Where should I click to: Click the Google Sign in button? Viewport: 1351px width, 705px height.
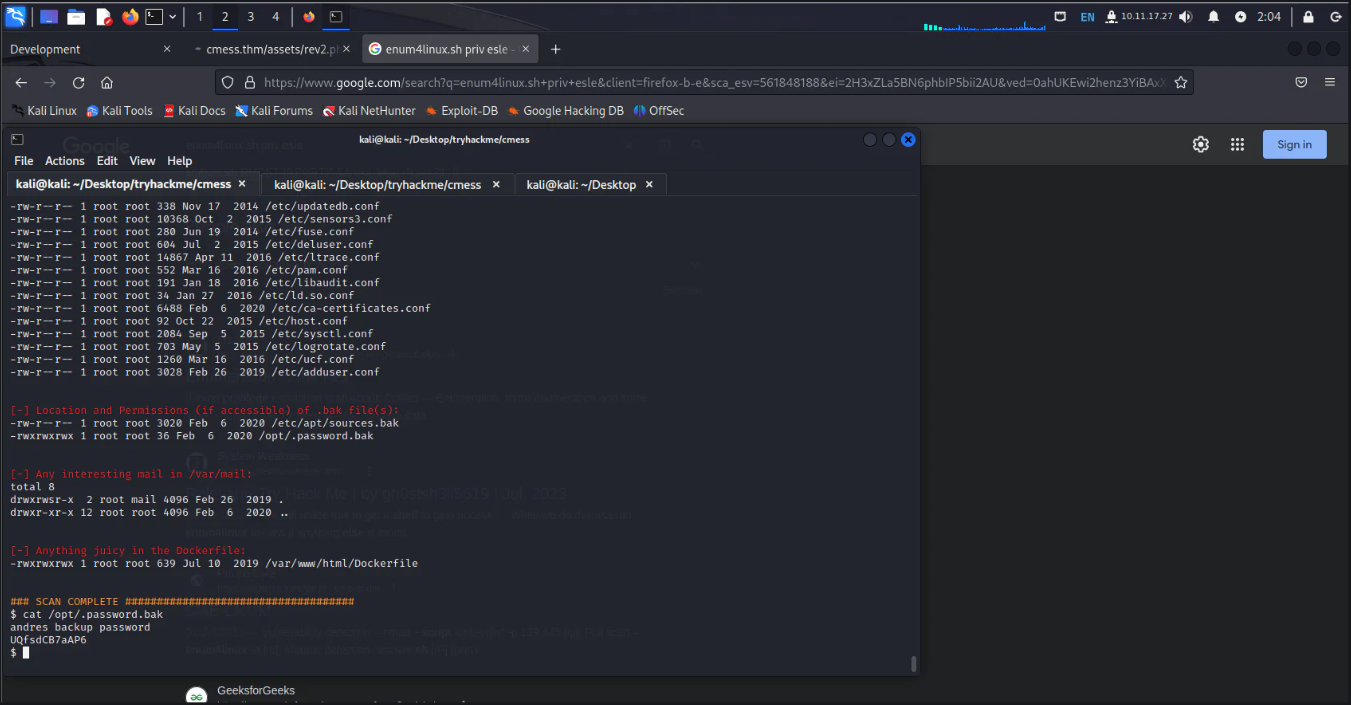(1294, 145)
